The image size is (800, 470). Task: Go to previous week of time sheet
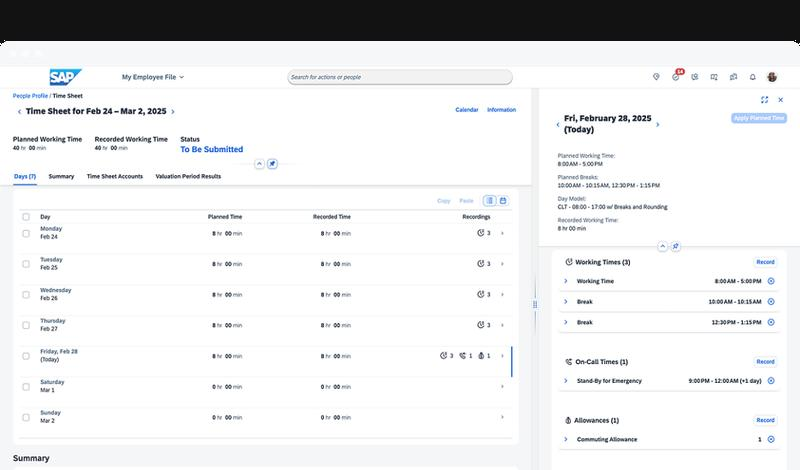(19, 111)
